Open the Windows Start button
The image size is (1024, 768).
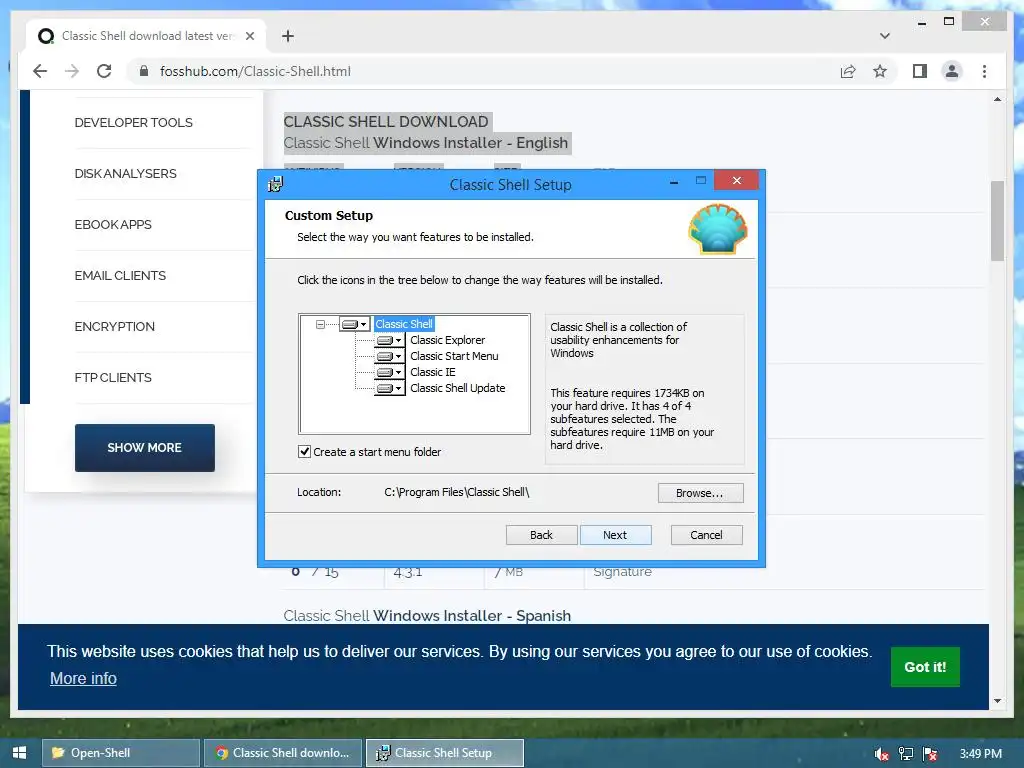click(x=19, y=753)
